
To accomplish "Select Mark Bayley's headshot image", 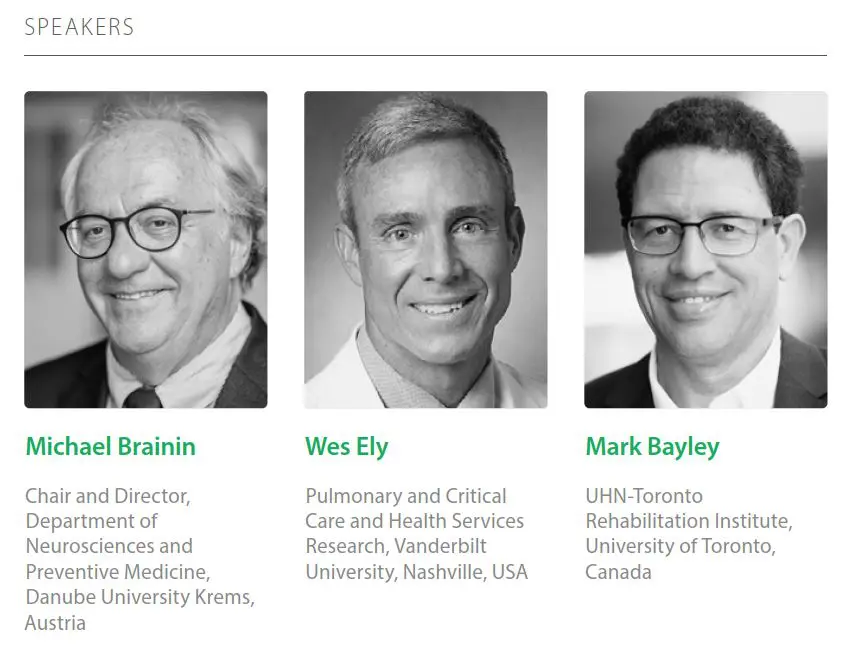I will pos(706,249).
